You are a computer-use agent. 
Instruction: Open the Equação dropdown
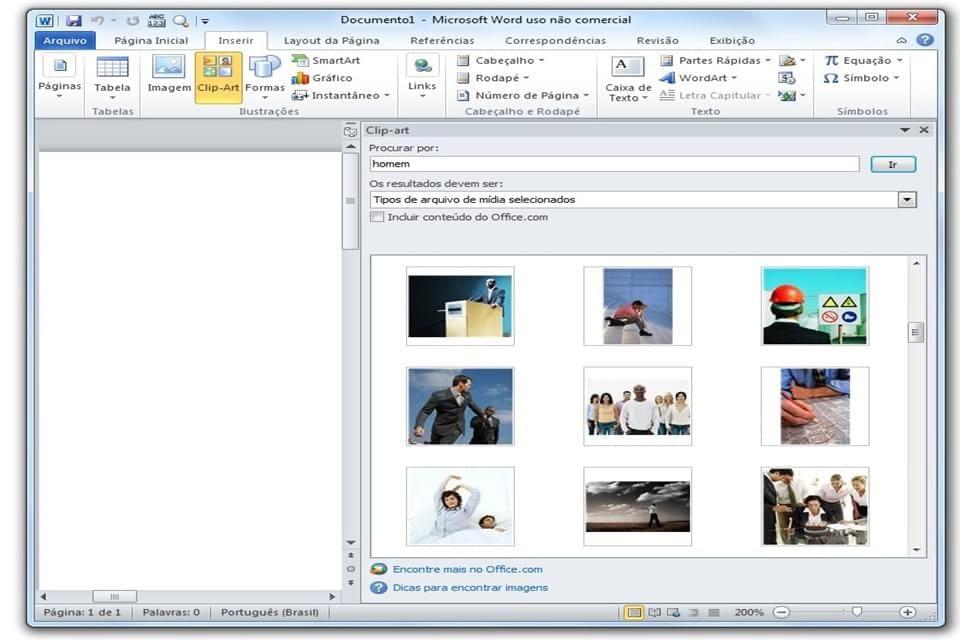[x=863, y=60]
